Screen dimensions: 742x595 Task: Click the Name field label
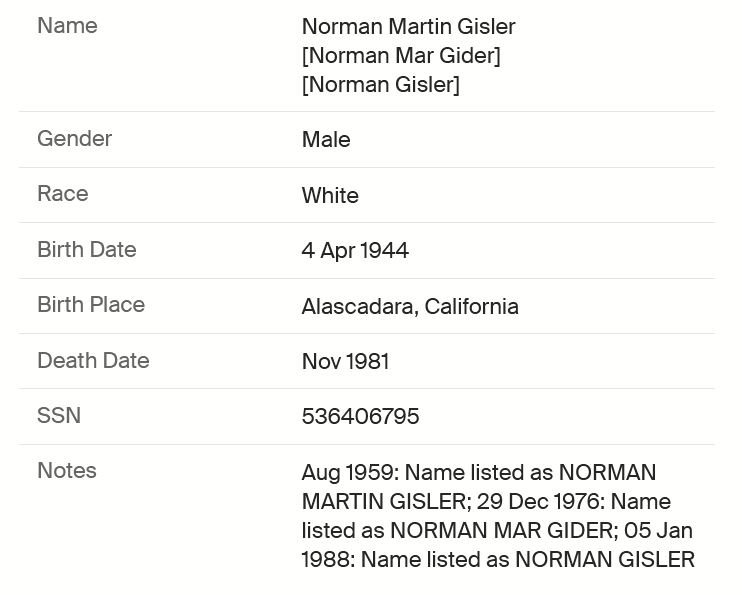click(67, 26)
